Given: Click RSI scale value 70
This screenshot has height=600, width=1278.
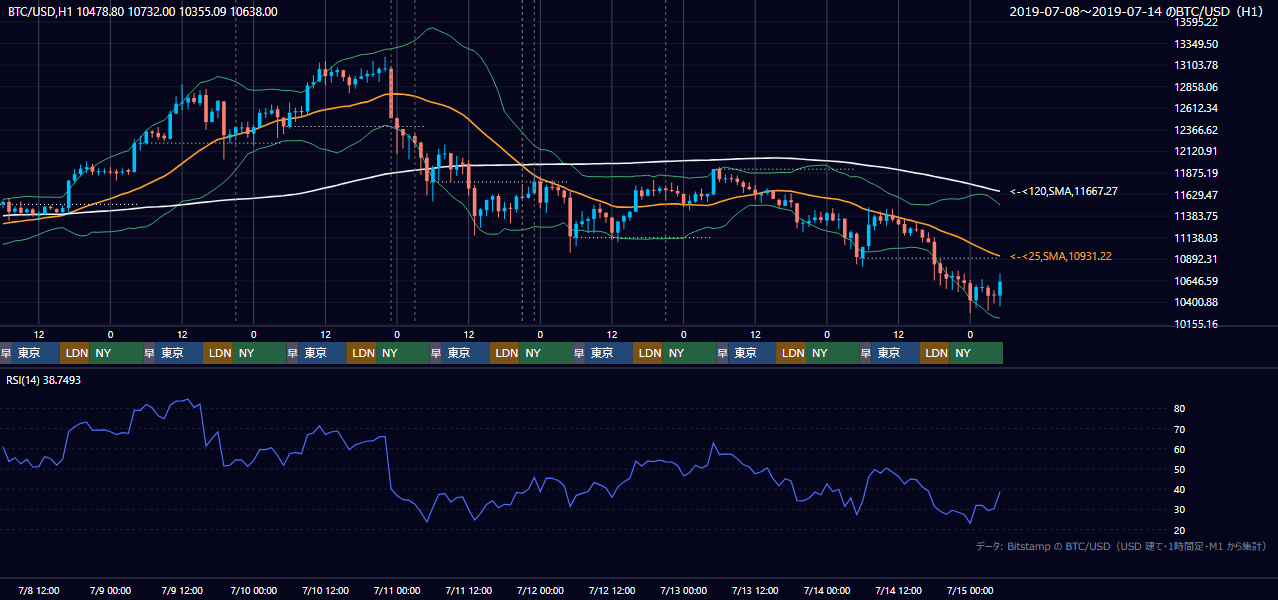Looking at the screenshot, I should [1180, 429].
